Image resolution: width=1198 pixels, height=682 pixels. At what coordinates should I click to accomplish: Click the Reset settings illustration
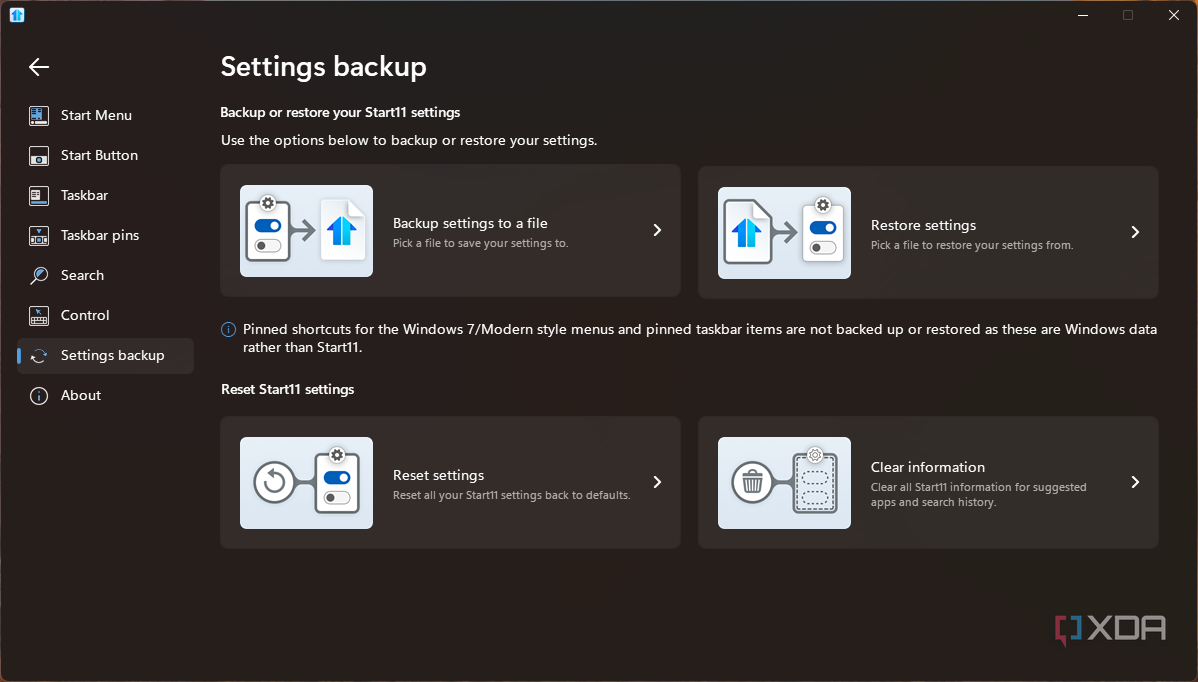point(306,483)
